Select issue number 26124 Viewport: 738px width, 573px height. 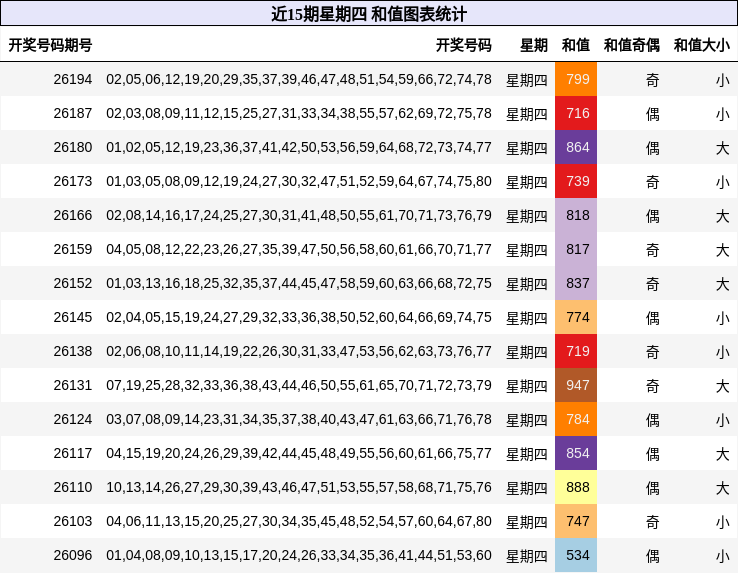72,419
